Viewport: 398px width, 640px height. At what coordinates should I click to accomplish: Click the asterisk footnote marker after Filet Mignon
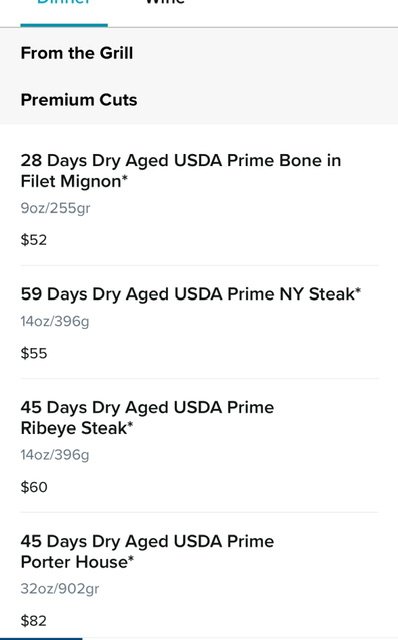(125, 177)
